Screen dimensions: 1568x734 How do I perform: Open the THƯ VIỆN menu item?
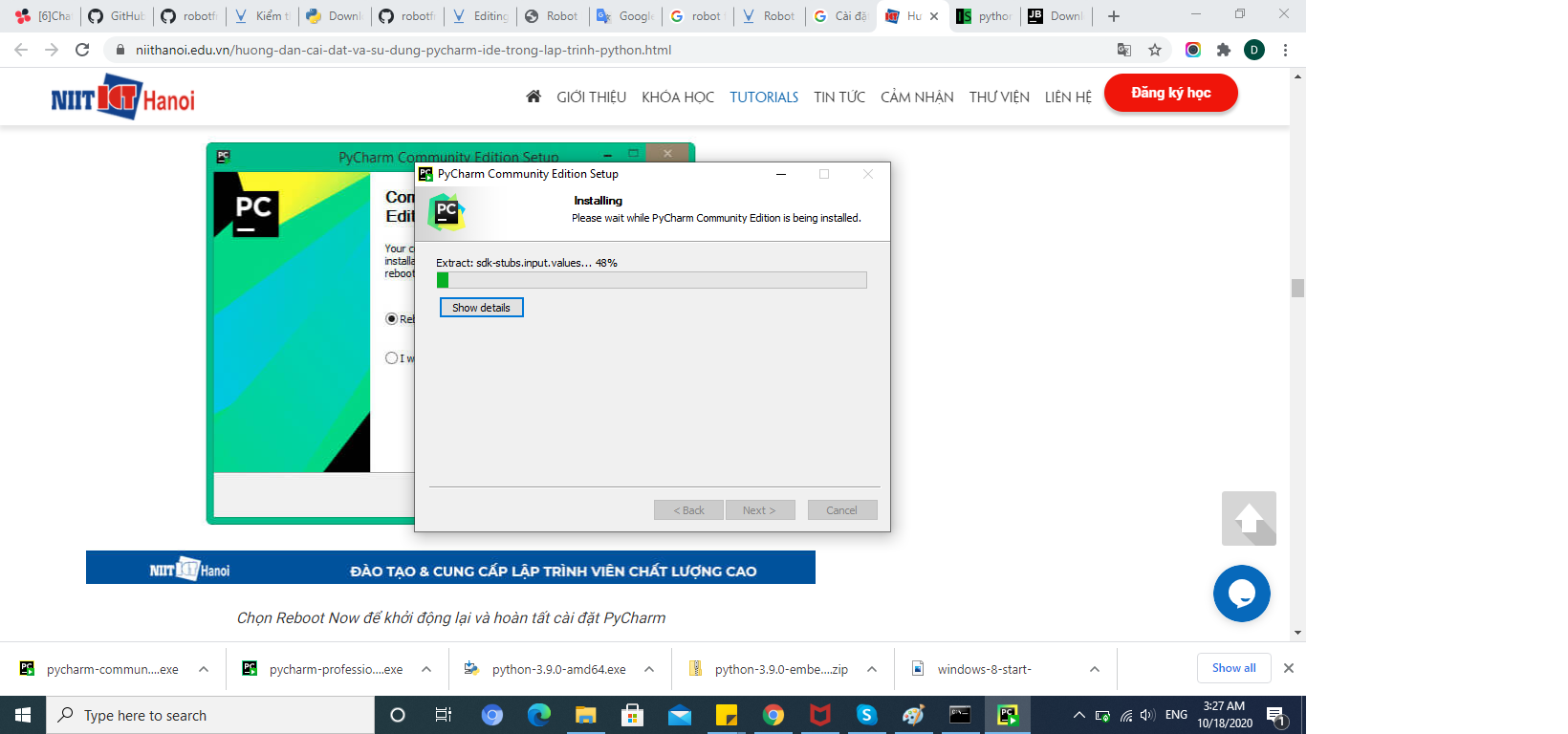tap(999, 97)
